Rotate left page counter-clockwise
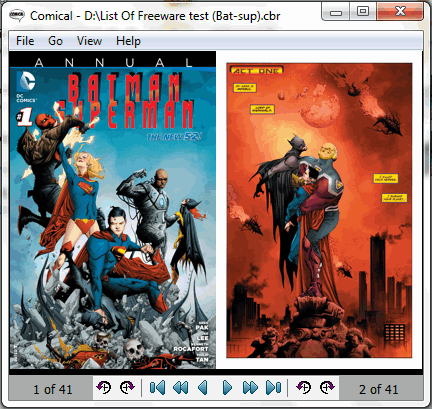Image resolution: width=432 pixels, height=409 pixels. click(103, 388)
